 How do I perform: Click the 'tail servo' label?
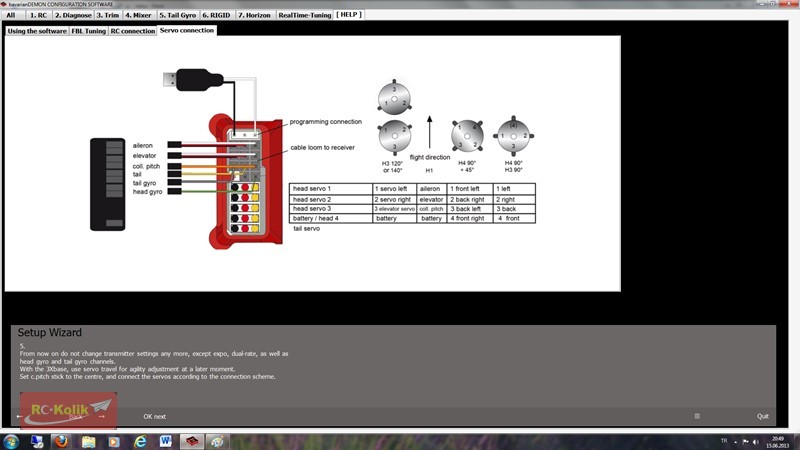(x=307, y=229)
